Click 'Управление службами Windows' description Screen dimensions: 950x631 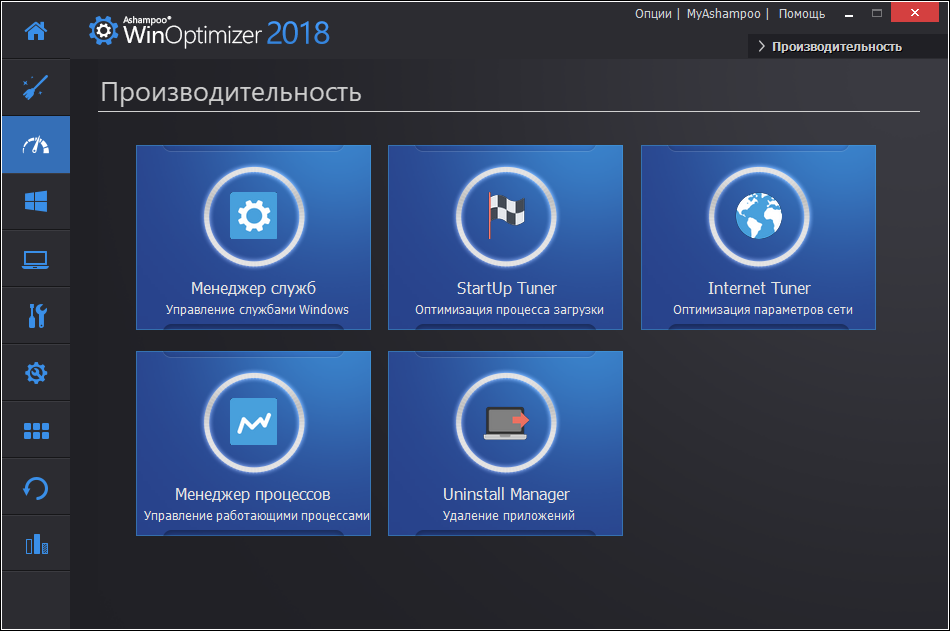pyautogui.click(x=257, y=310)
